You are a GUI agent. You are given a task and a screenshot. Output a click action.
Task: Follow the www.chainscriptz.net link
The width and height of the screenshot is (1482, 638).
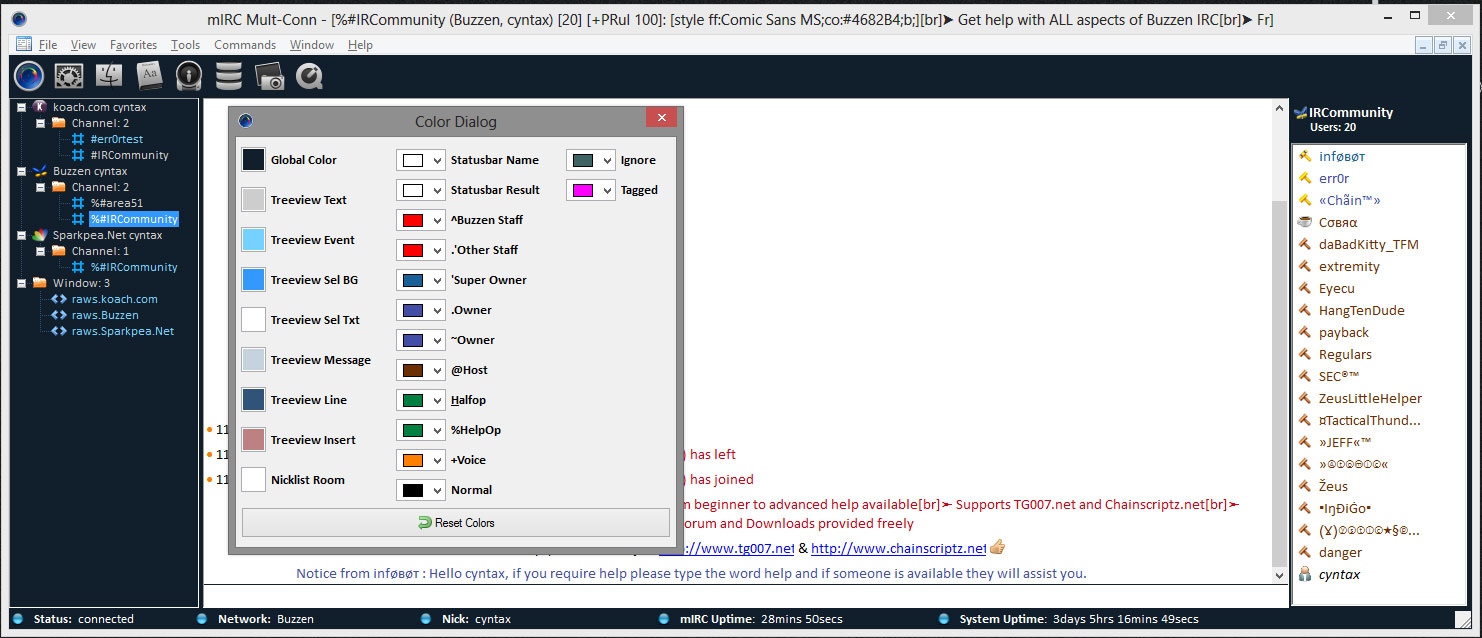point(899,548)
